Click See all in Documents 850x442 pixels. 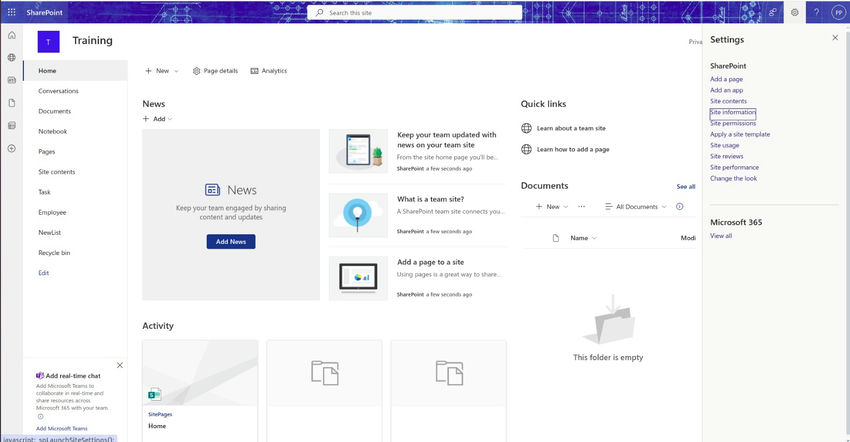tap(686, 187)
